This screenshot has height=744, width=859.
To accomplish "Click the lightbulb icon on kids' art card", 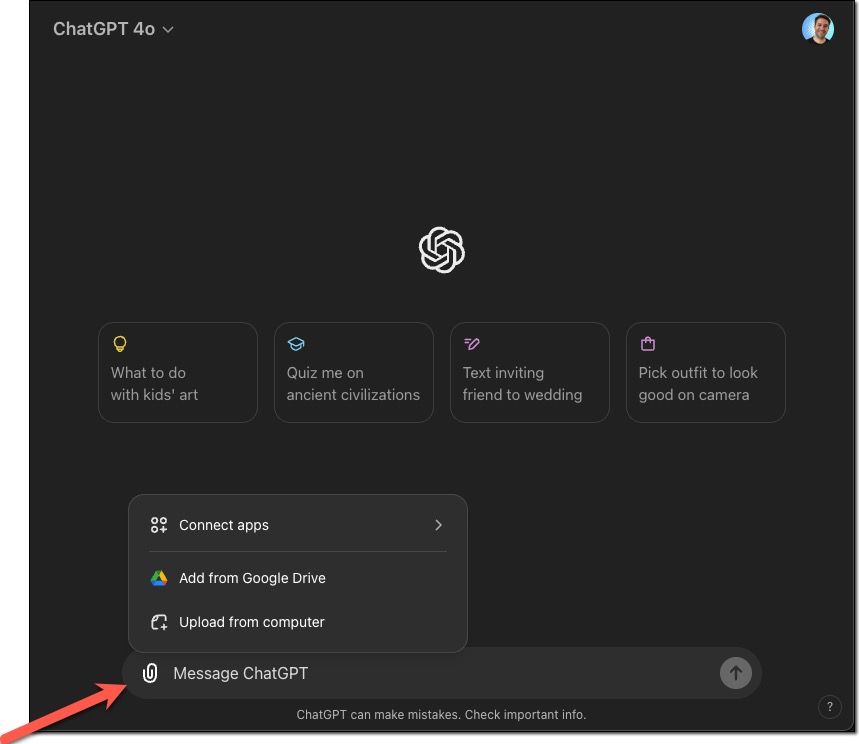I will 119,344.
